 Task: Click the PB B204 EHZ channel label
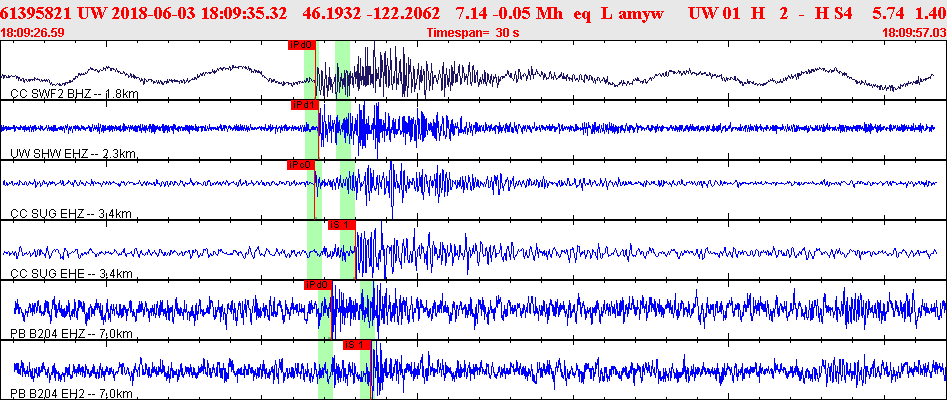click(x=71, y=334)
